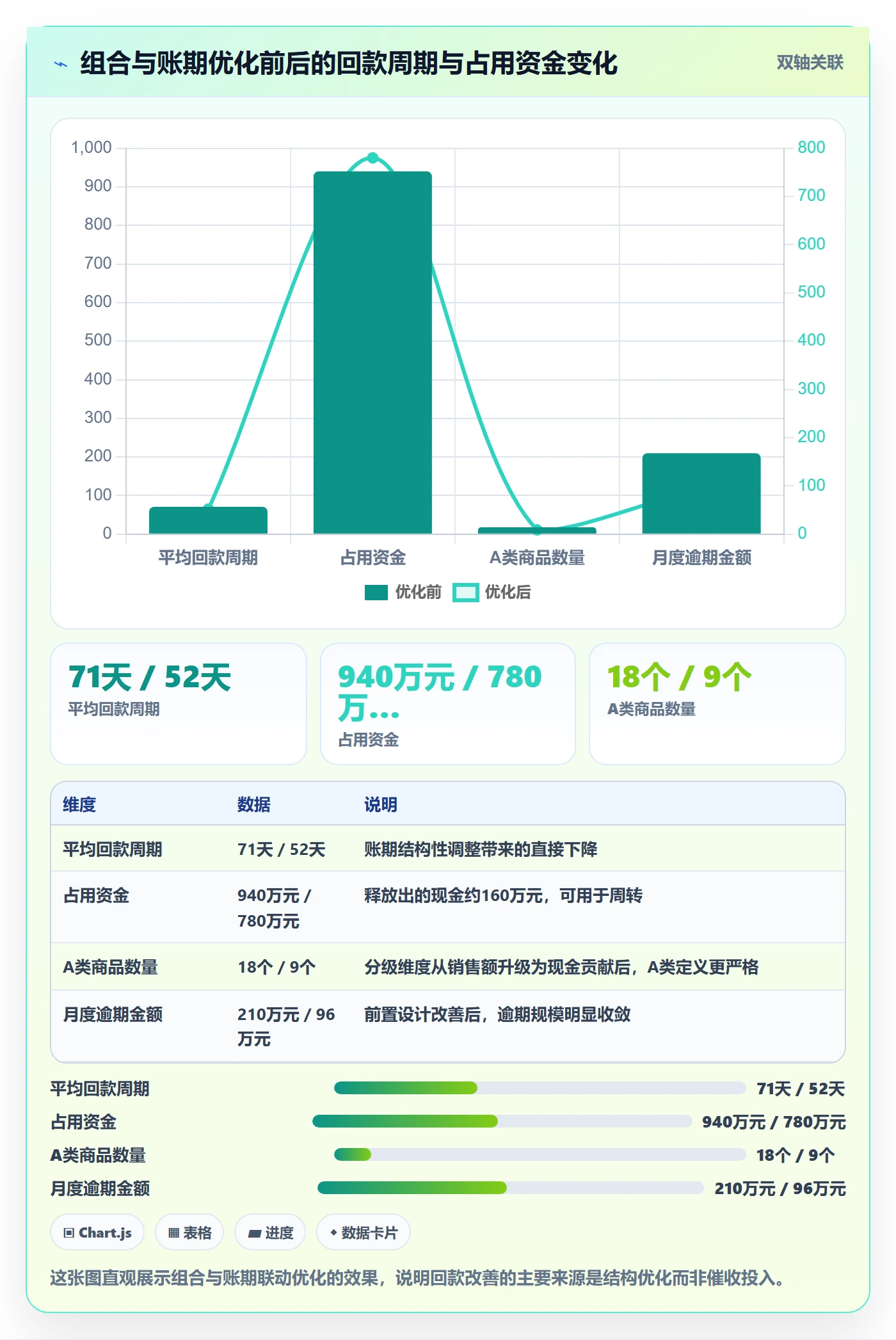Click the 优化后 light teal legend swatch

point(465,593)
